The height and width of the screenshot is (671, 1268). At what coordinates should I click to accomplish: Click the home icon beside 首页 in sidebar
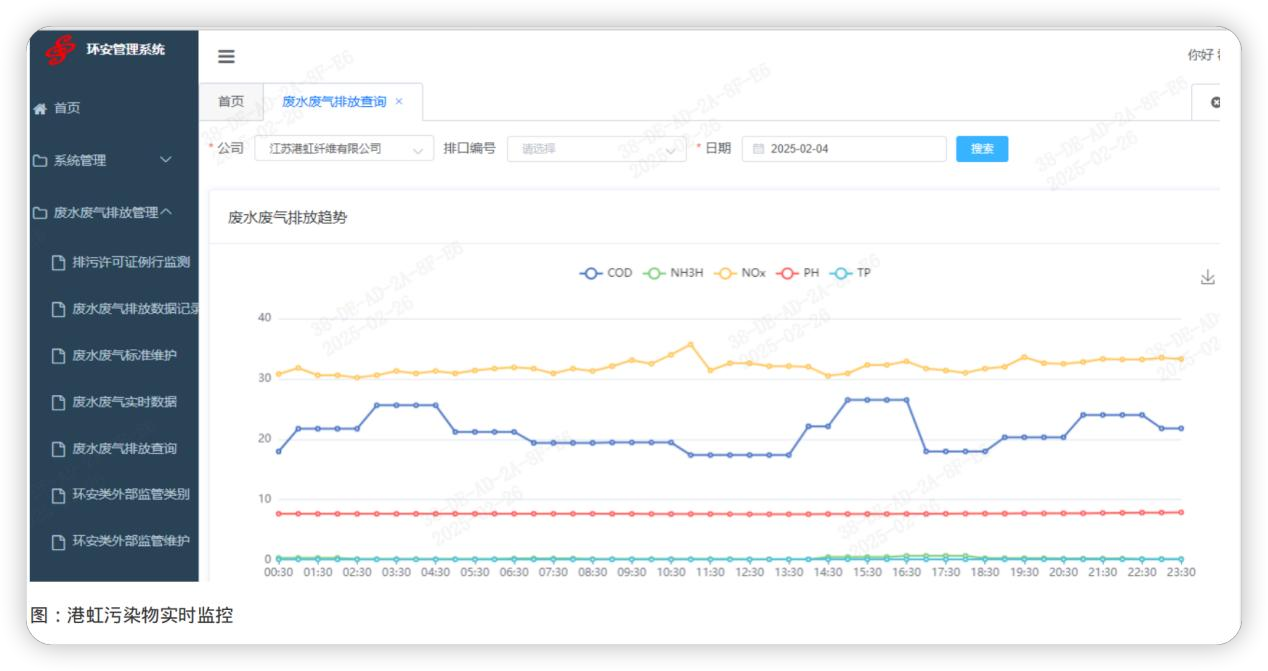point(40,109)
